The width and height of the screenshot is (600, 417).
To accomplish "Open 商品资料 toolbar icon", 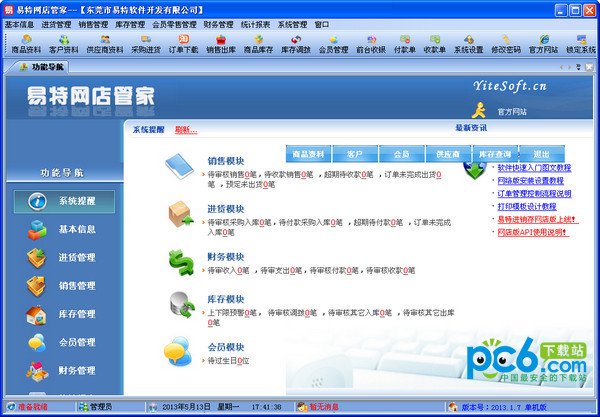I will 26,44.
